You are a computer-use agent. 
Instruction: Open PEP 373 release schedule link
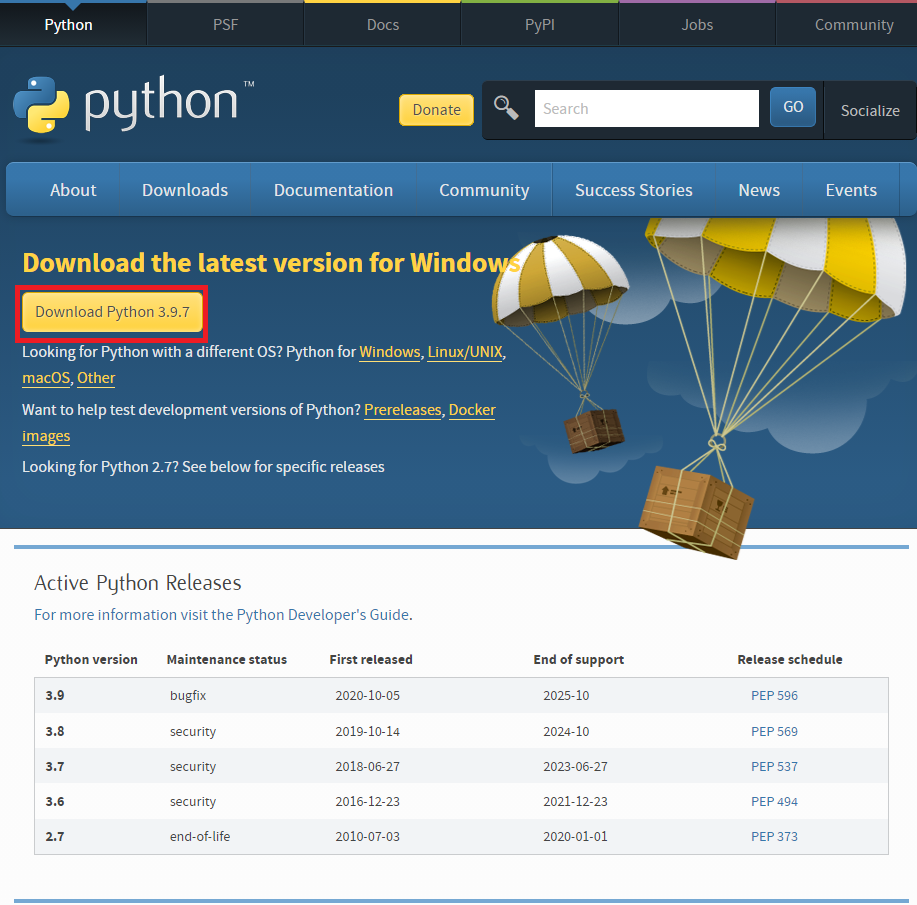[x=774, y=837]
